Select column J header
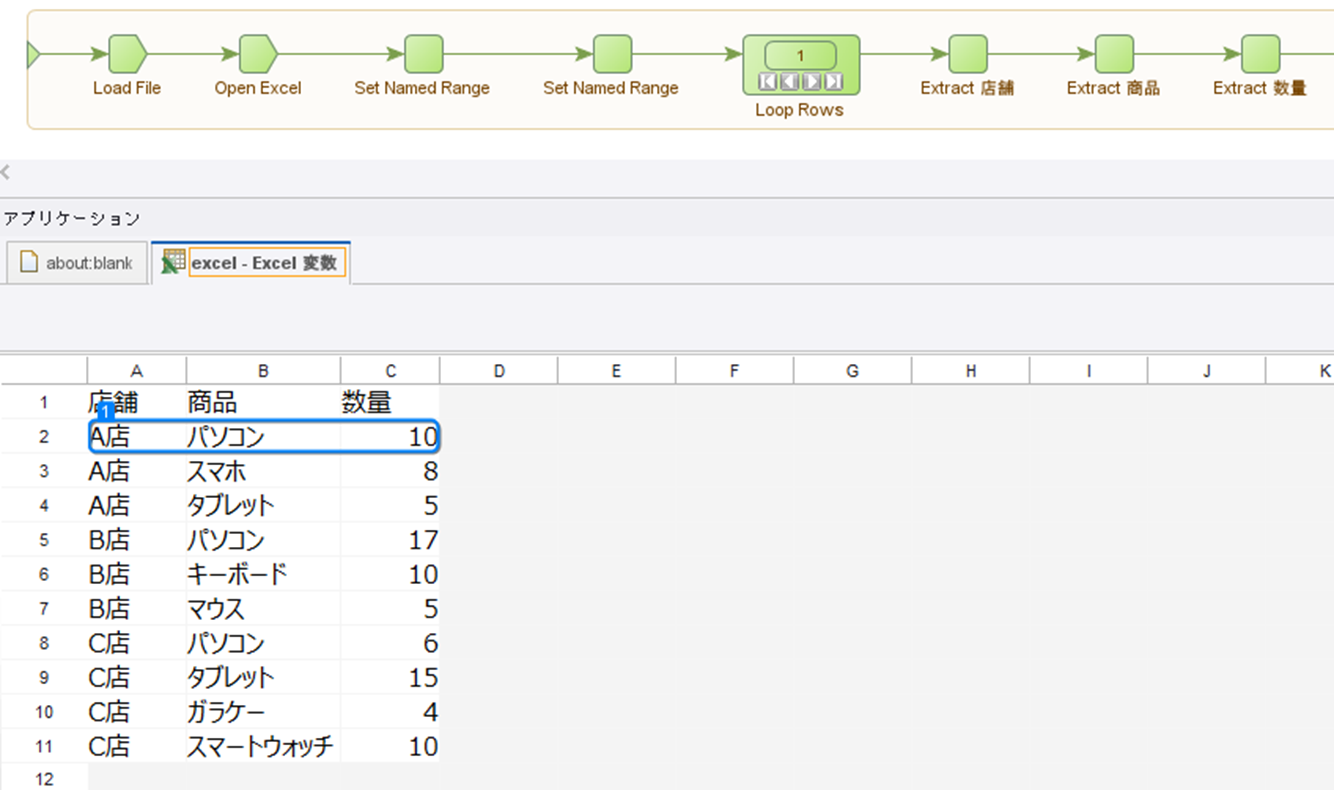 (1206, 371)
